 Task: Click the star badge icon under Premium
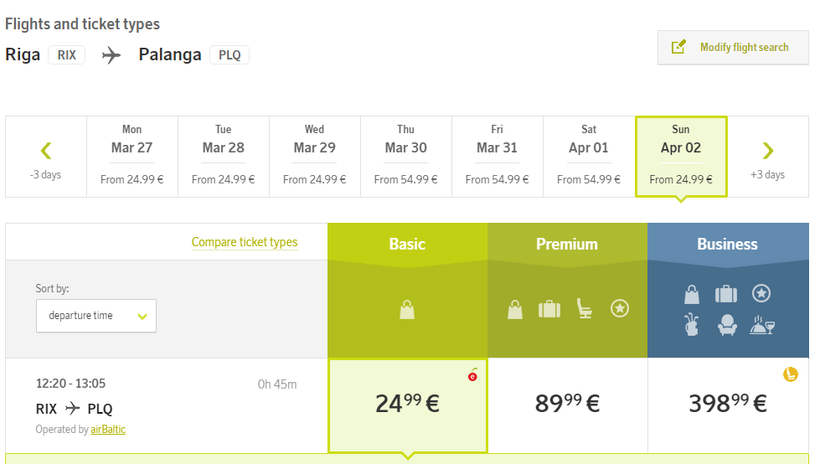pyautogui.click(x=620, y=309)
